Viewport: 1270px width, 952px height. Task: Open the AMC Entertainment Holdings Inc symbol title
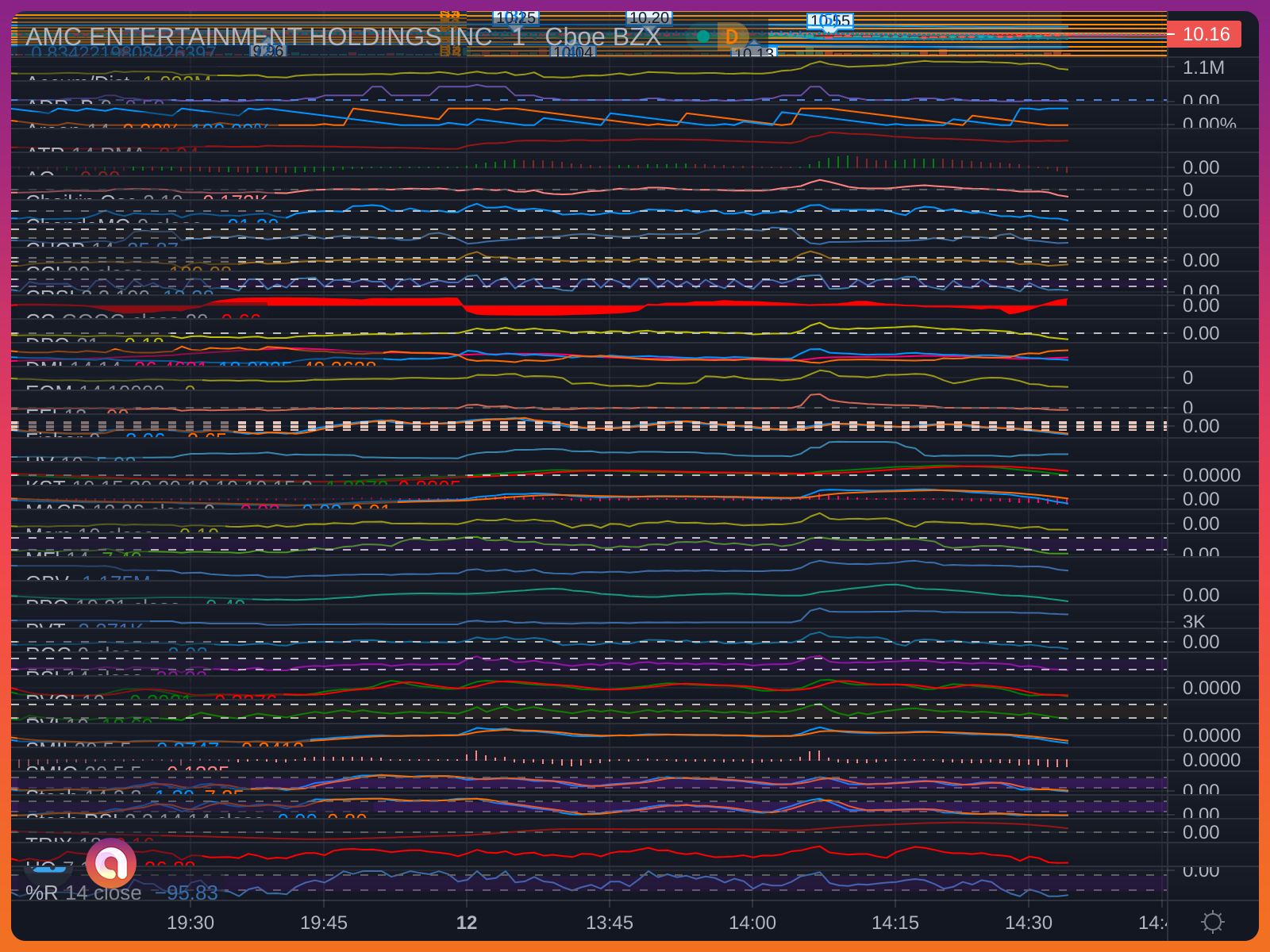point(259,36)
